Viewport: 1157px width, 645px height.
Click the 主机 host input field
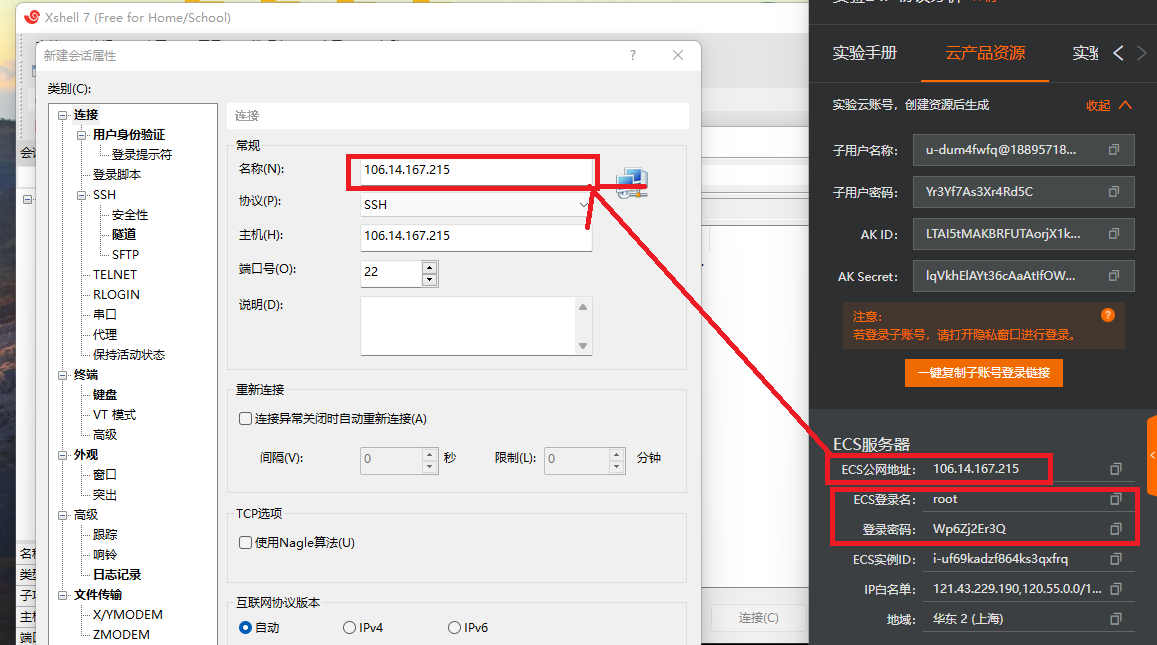[476, 236]
